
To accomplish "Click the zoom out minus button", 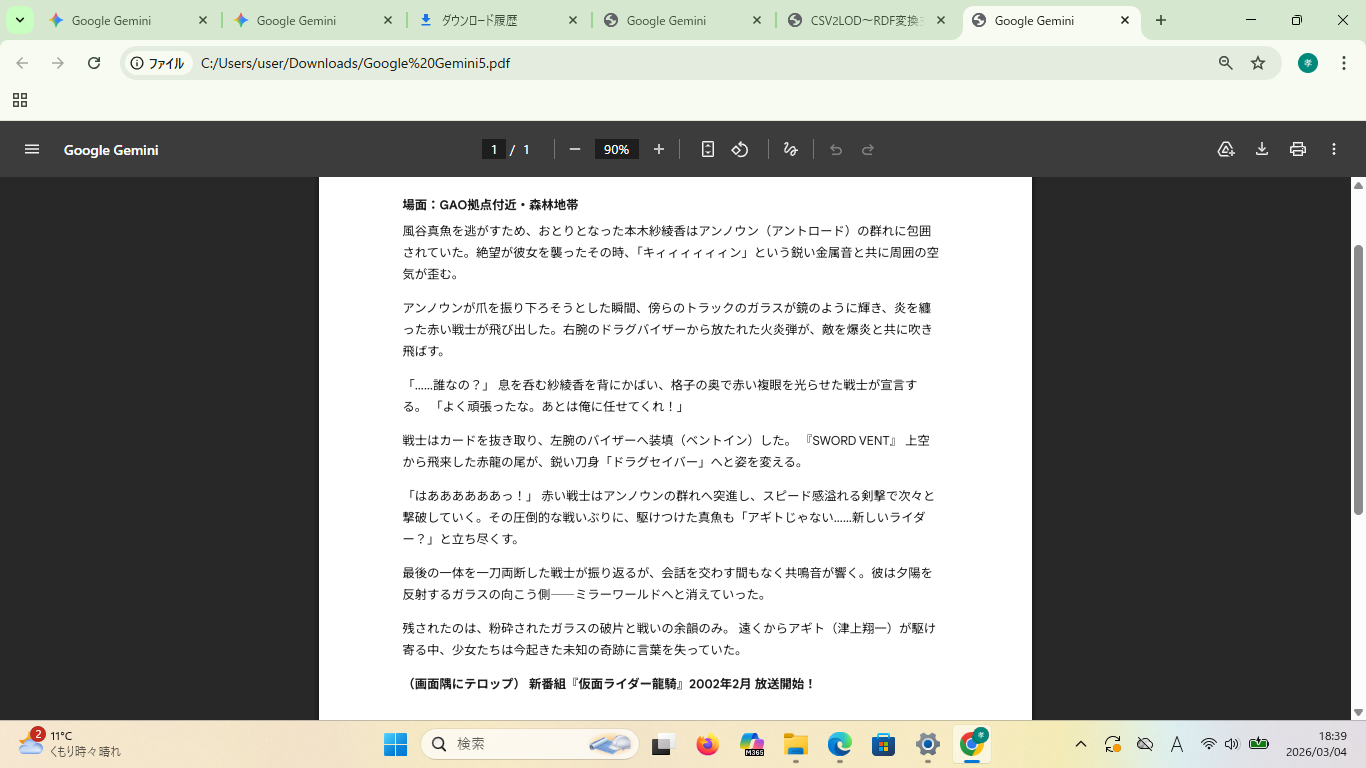I will (575, 149).
